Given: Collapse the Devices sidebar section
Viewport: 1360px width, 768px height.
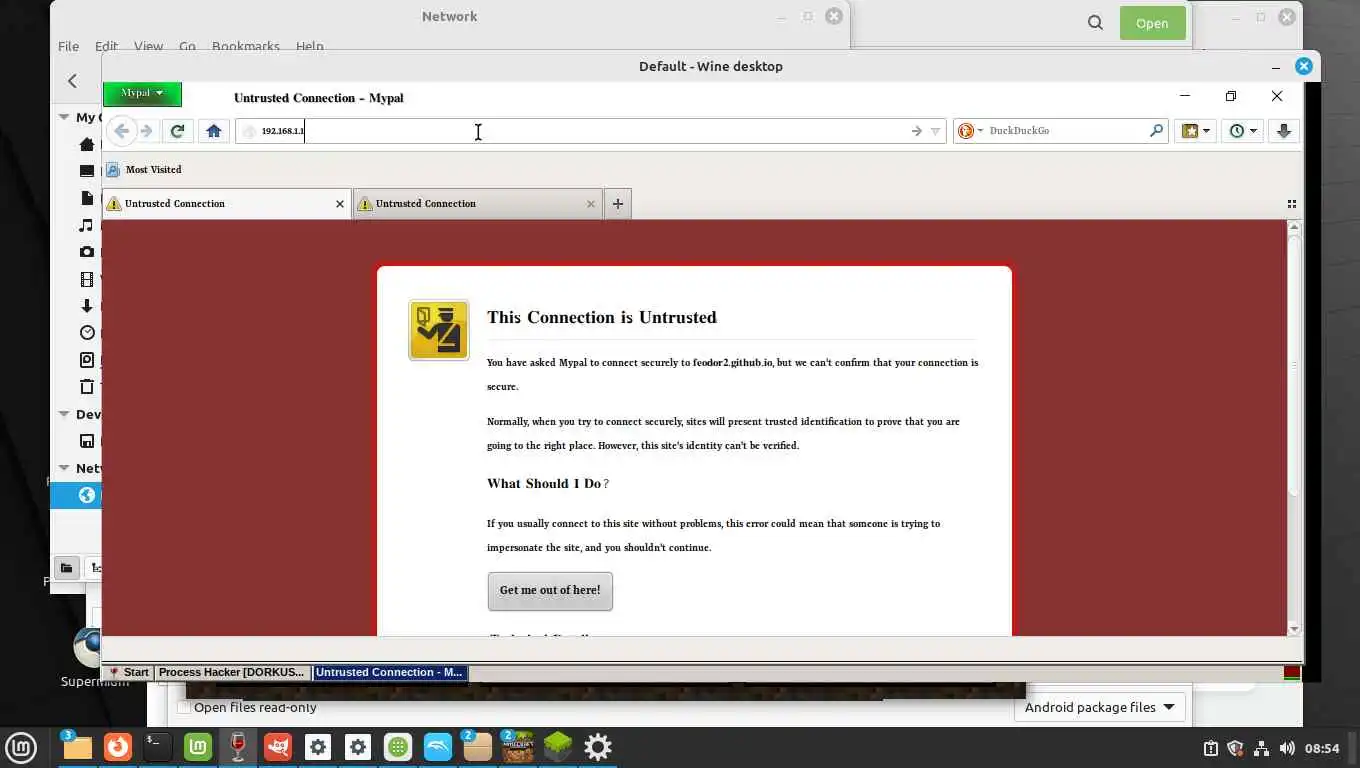Looking at the screenshot, I should (64, 414).
